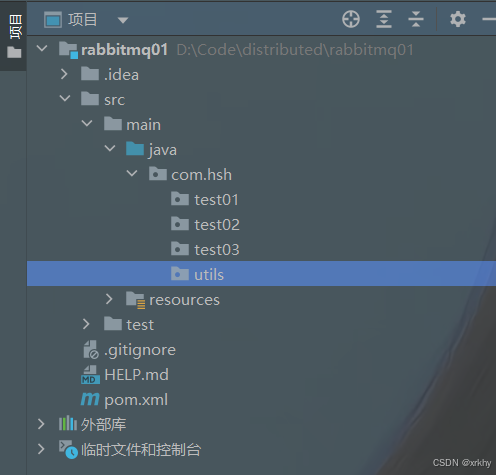Viewport: 496px width, 475px height.
Task: Click the test02 package icon
Action: click(180, 224)
